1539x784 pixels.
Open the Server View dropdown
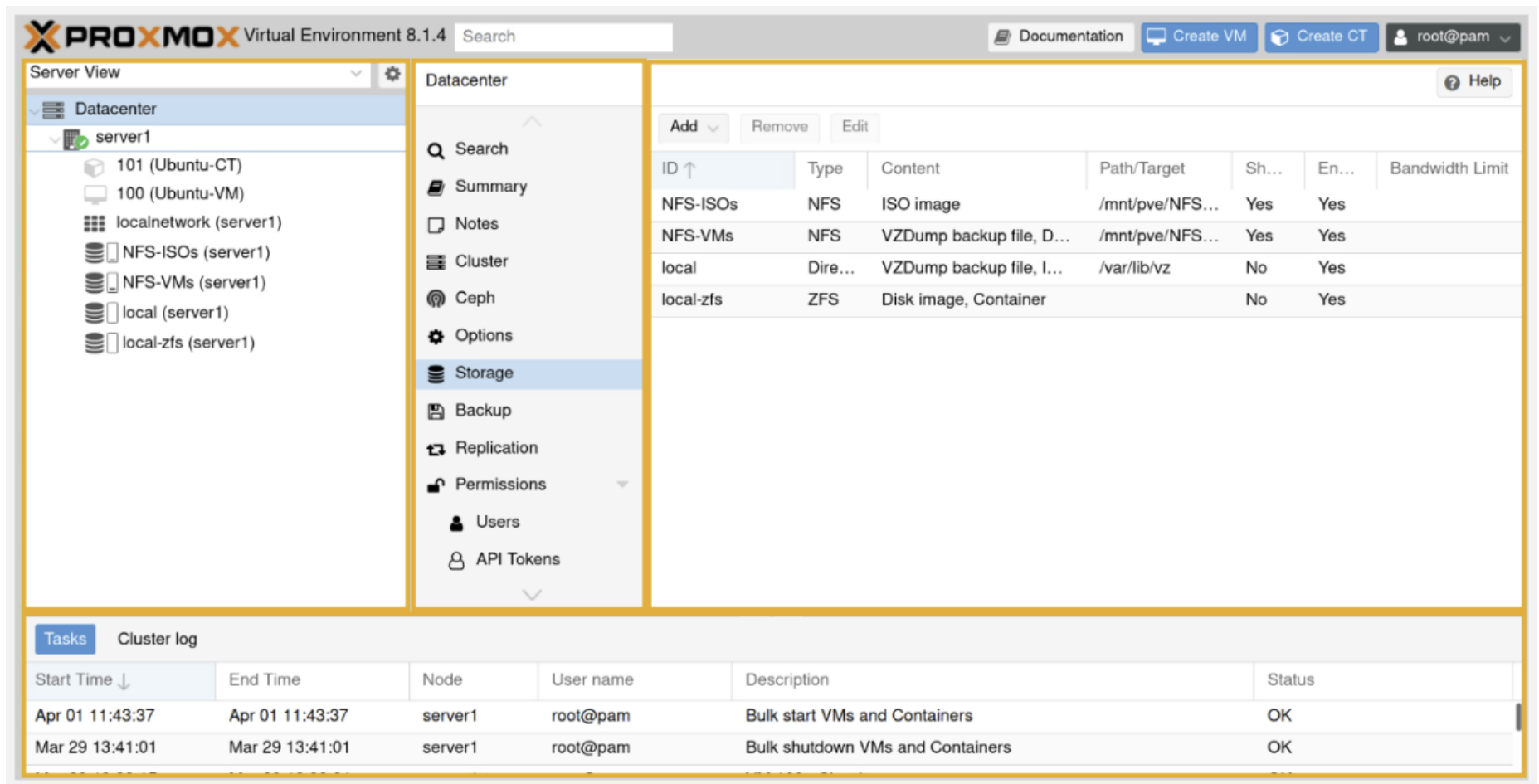click(356, 73)
